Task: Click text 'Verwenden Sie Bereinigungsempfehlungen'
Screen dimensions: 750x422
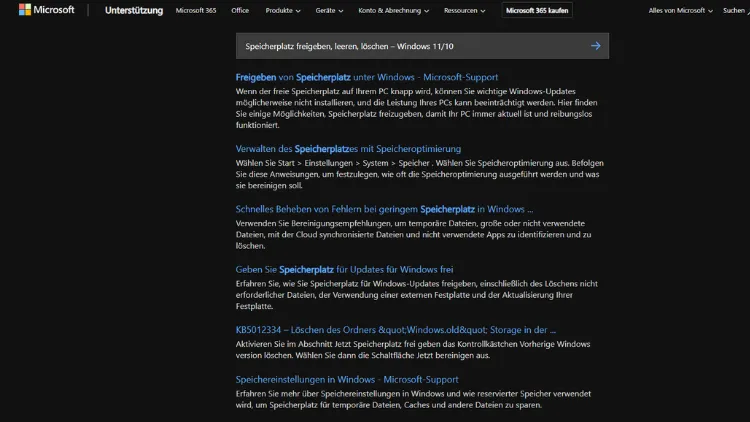Action: click(314, 223)
